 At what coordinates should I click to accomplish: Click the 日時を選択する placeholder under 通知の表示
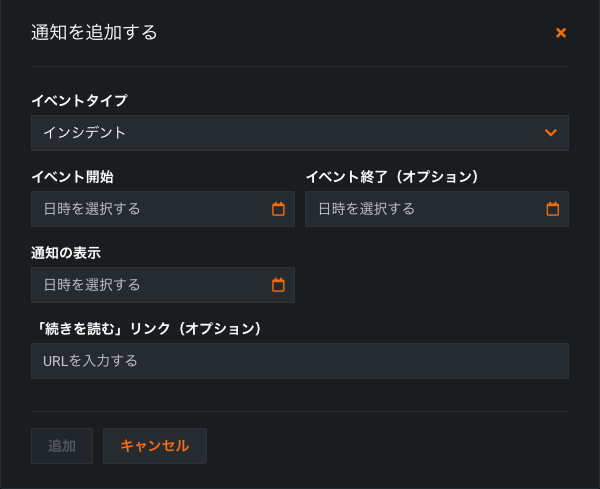click(92, 285)
